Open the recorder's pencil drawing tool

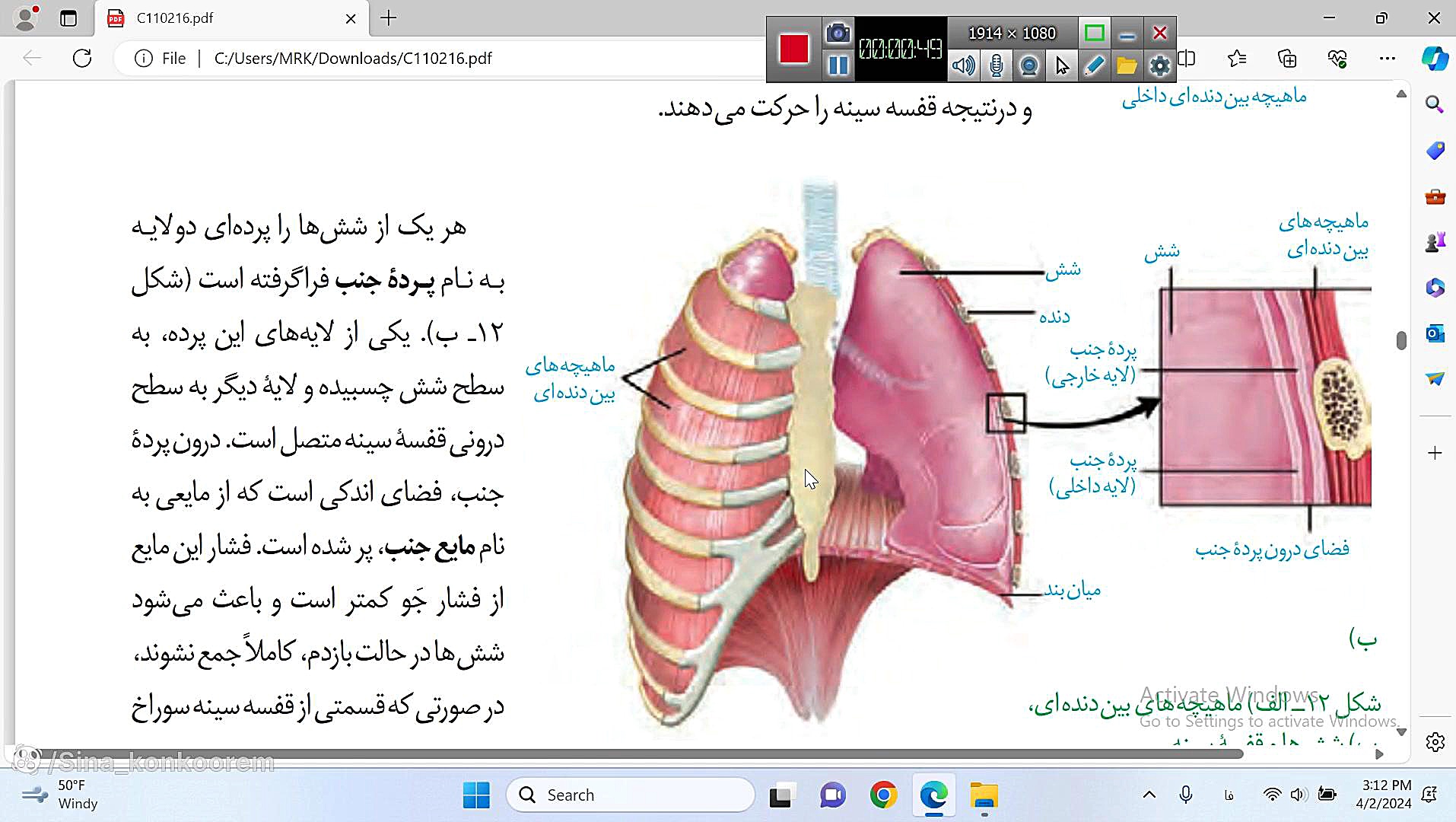[x=1094, y=65]
